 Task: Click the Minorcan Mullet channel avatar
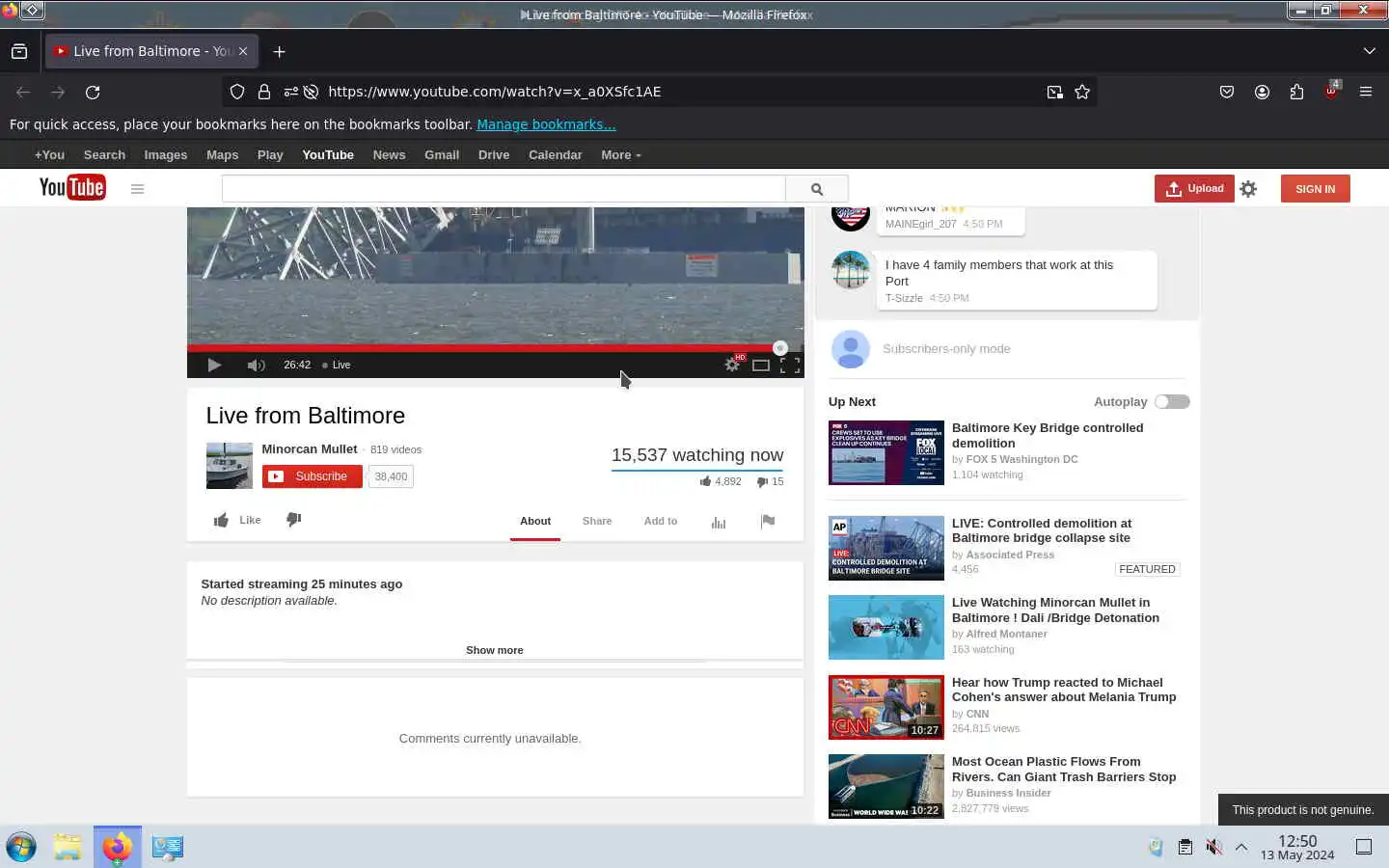tap(230, 466)
